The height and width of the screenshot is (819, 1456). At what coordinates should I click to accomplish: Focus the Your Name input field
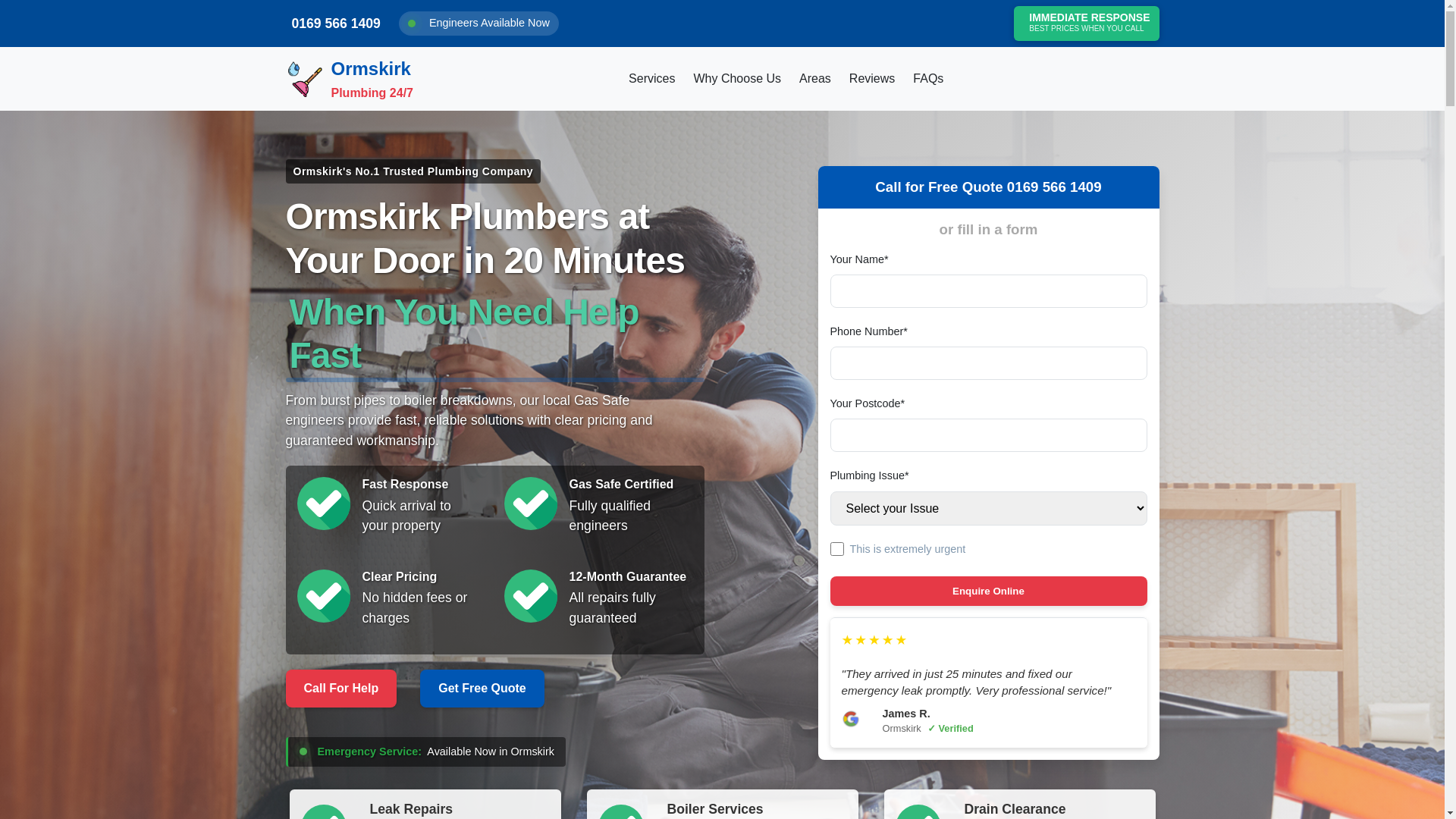coord(988,291)
